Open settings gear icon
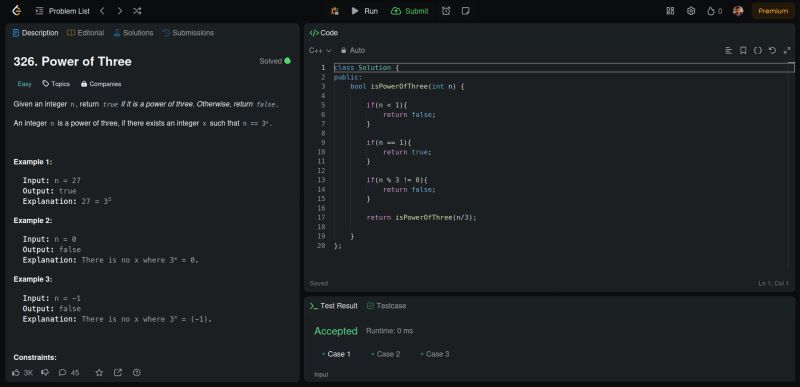This screenshot has height=387, width=800. pos(691,11)
